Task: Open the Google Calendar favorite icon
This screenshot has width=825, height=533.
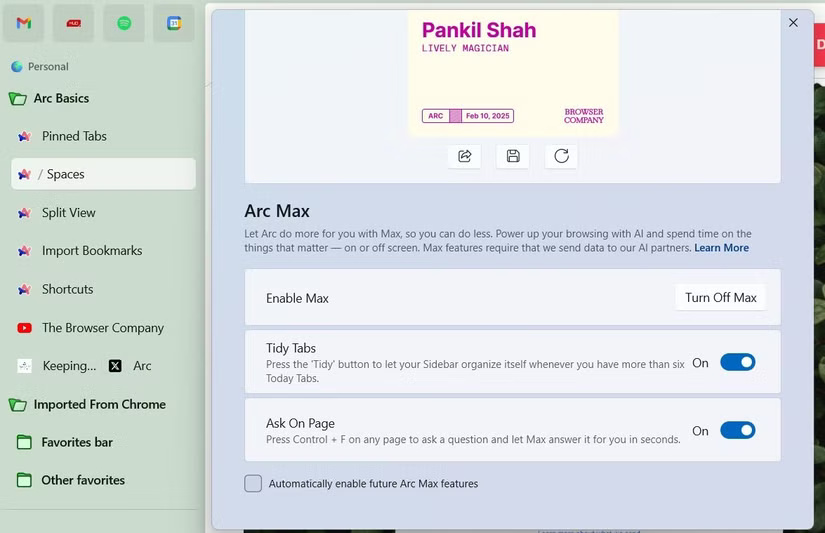Action: coord(174,23)
